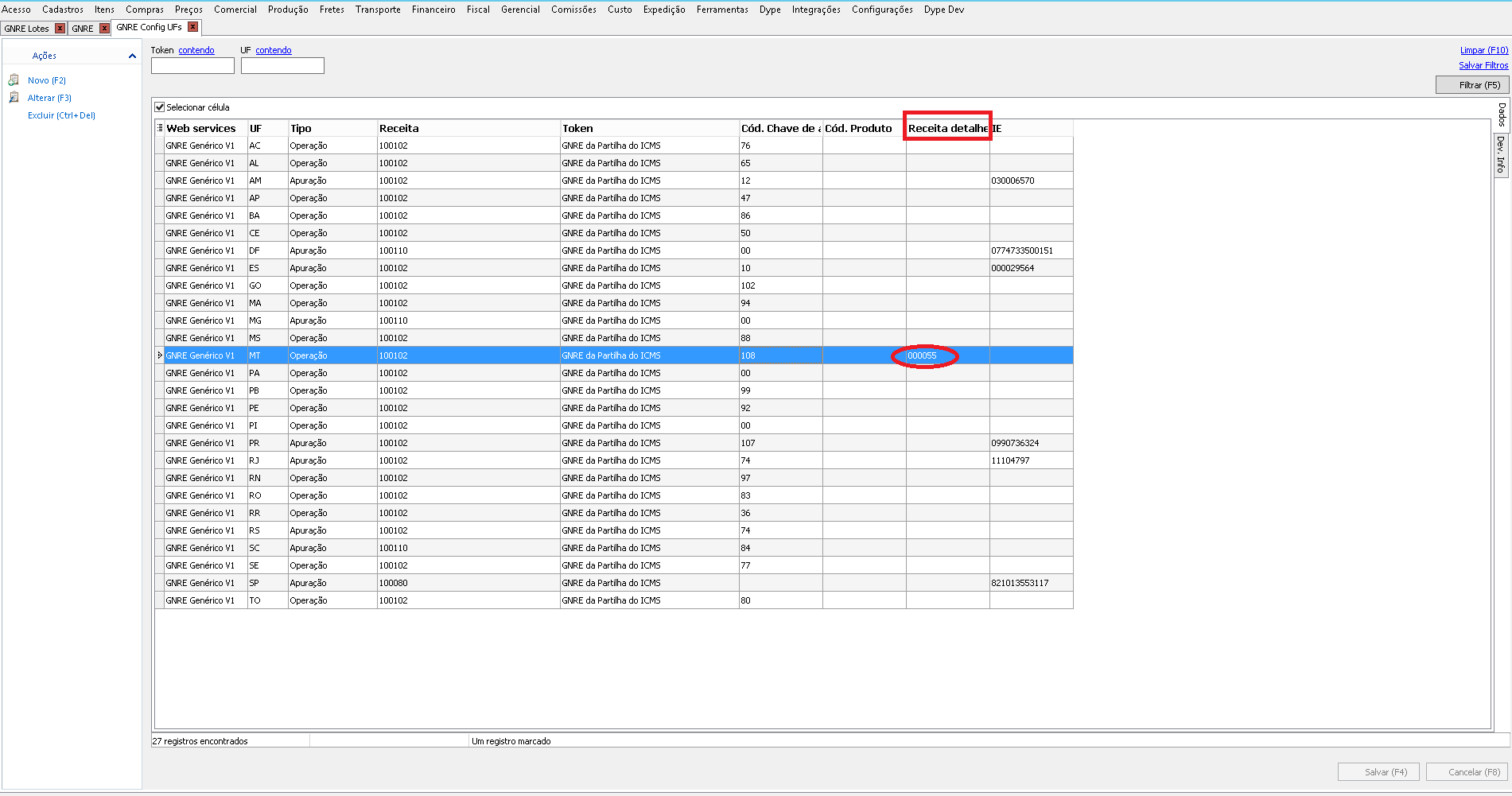Open the Financeiro menu
The image size is (1512, 796).
coord(433,10)
